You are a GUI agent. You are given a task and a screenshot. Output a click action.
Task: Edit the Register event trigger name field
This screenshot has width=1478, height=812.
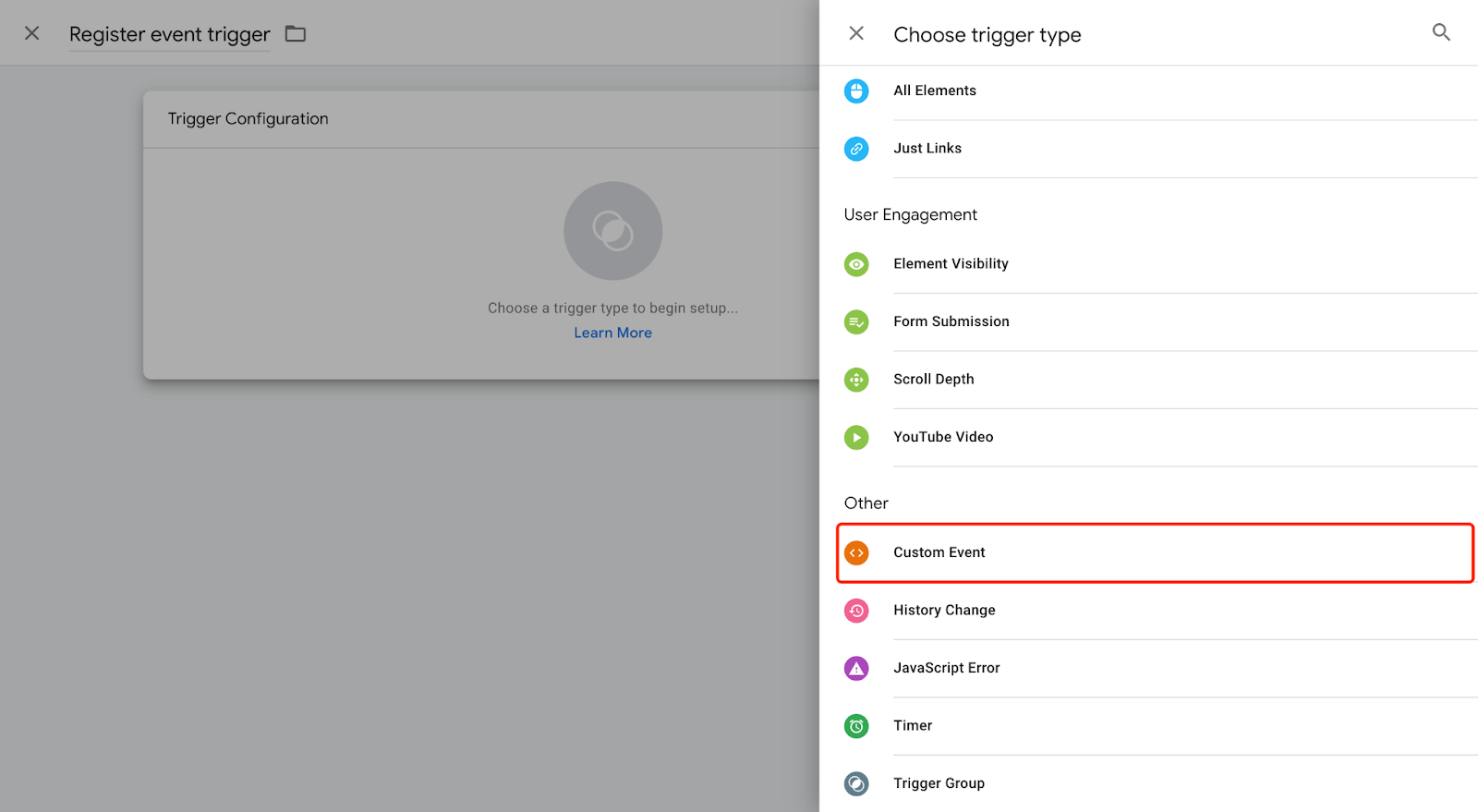point(169,34)
